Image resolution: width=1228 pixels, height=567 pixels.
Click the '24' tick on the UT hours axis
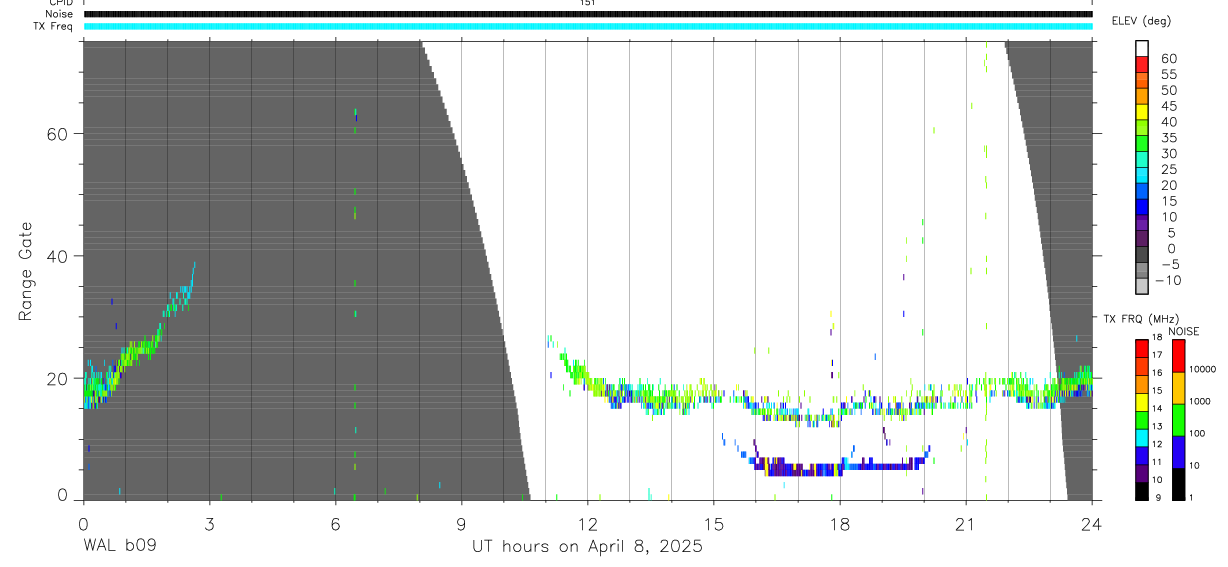[1092, 522]
